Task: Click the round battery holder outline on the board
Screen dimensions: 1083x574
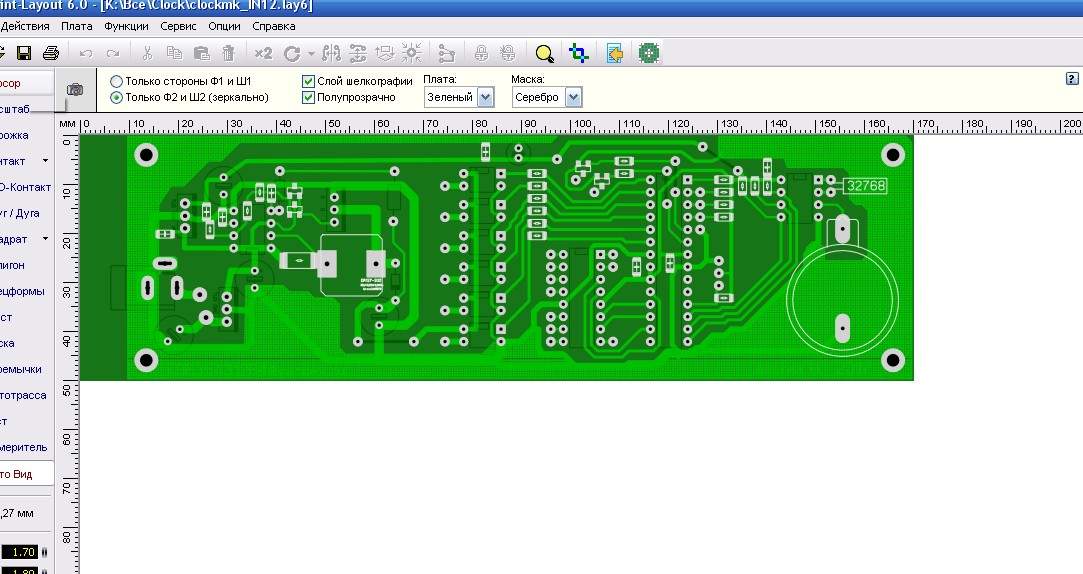Action: click(x=842, y=300)
